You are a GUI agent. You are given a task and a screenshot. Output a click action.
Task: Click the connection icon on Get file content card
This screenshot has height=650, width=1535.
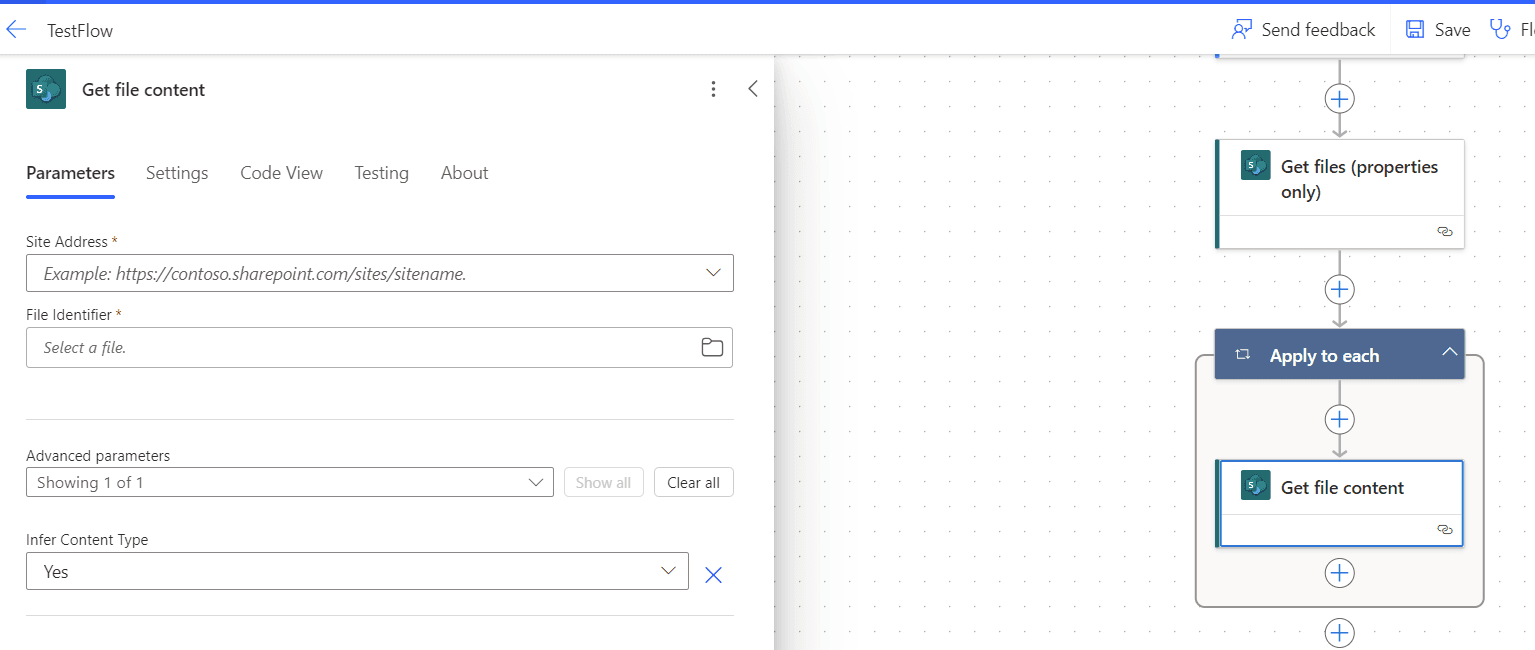[x=1444, y=530]
